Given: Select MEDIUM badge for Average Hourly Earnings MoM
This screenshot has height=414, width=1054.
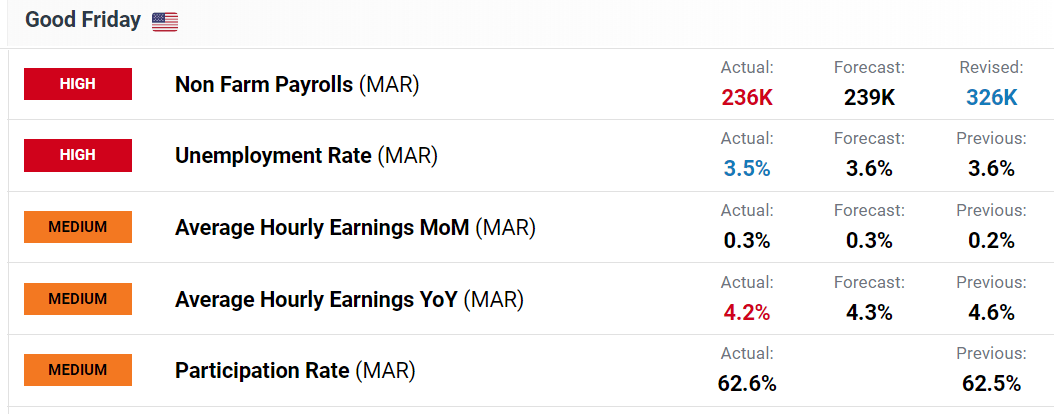Looking at the screenshot, I should pos(78,227).
